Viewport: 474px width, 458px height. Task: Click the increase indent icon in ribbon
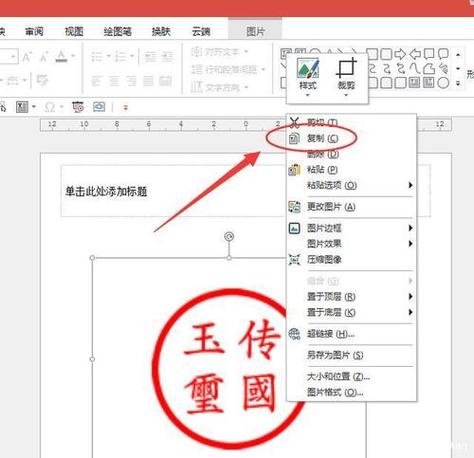(167, 57)
